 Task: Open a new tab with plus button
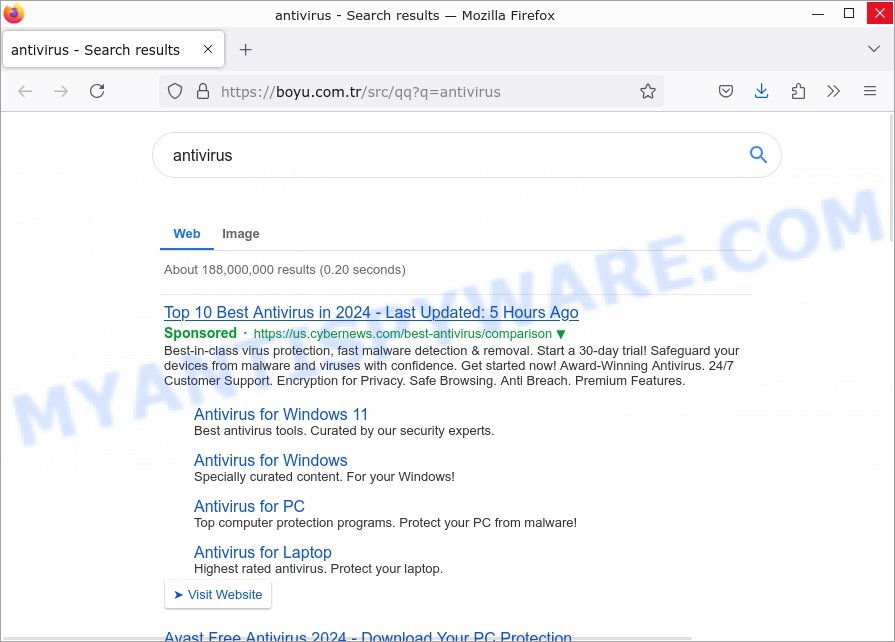pyautogui.click(x=245, y=50)
